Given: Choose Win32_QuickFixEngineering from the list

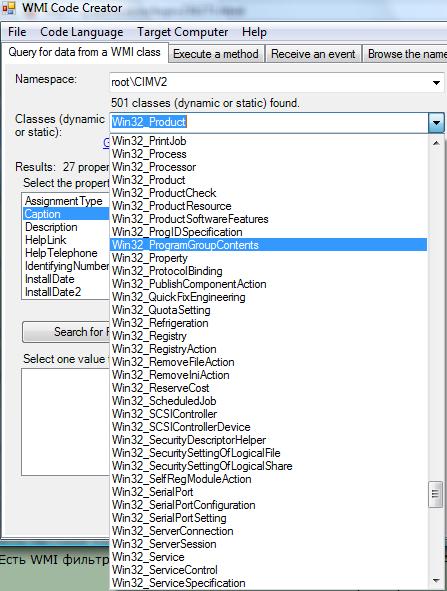Looking at the screenshot, I should click(268, 297).
